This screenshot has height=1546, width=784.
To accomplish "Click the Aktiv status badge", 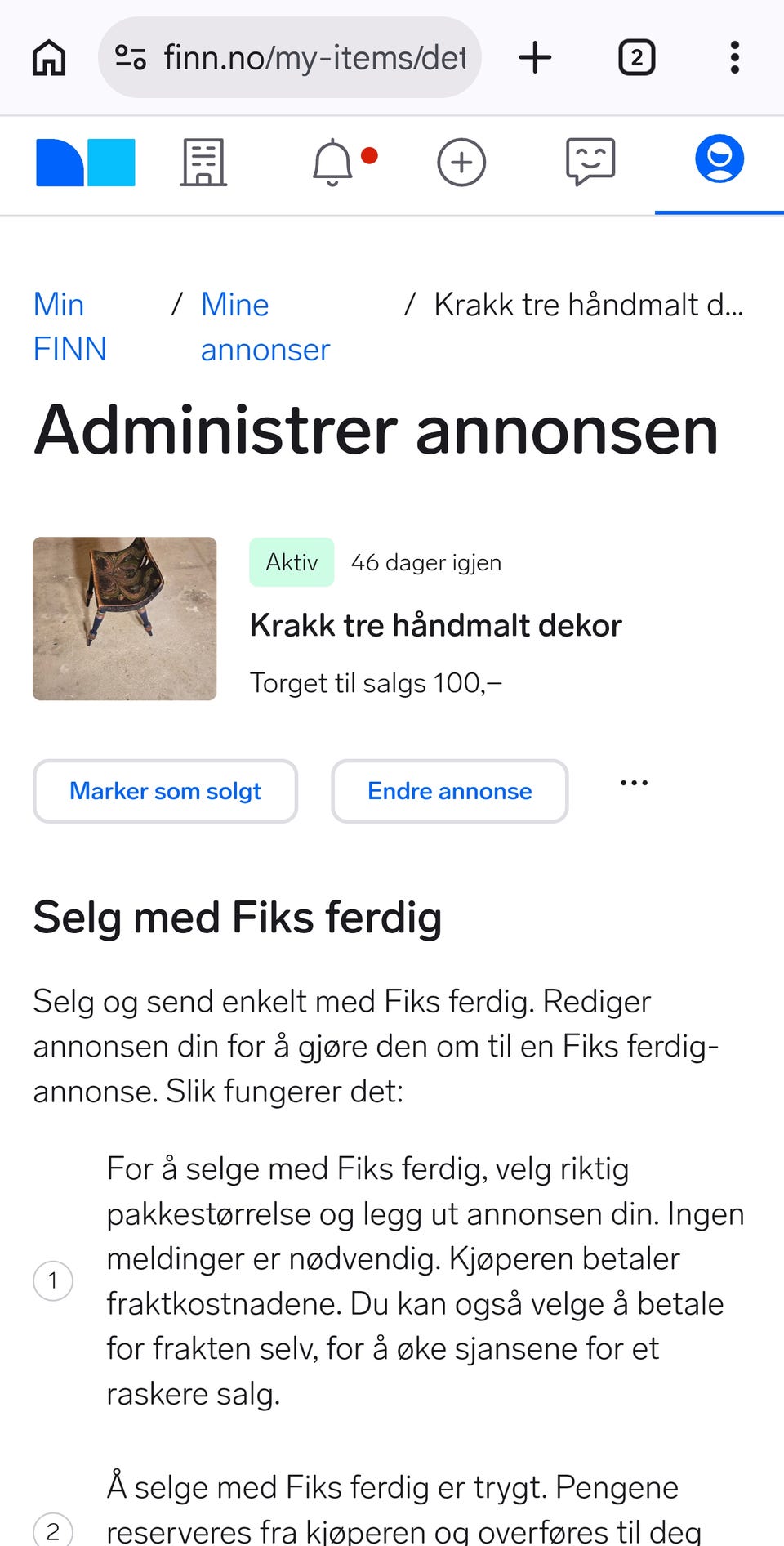I will point(292,562).
